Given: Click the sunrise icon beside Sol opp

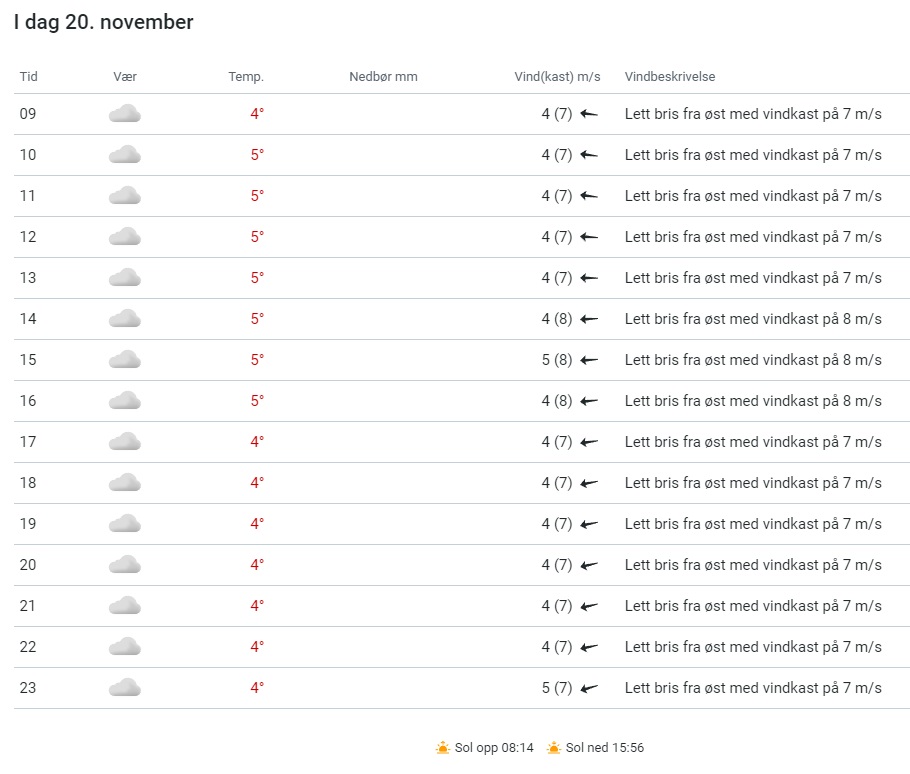Looking at the screenshot, I should (x=443, y=748).
